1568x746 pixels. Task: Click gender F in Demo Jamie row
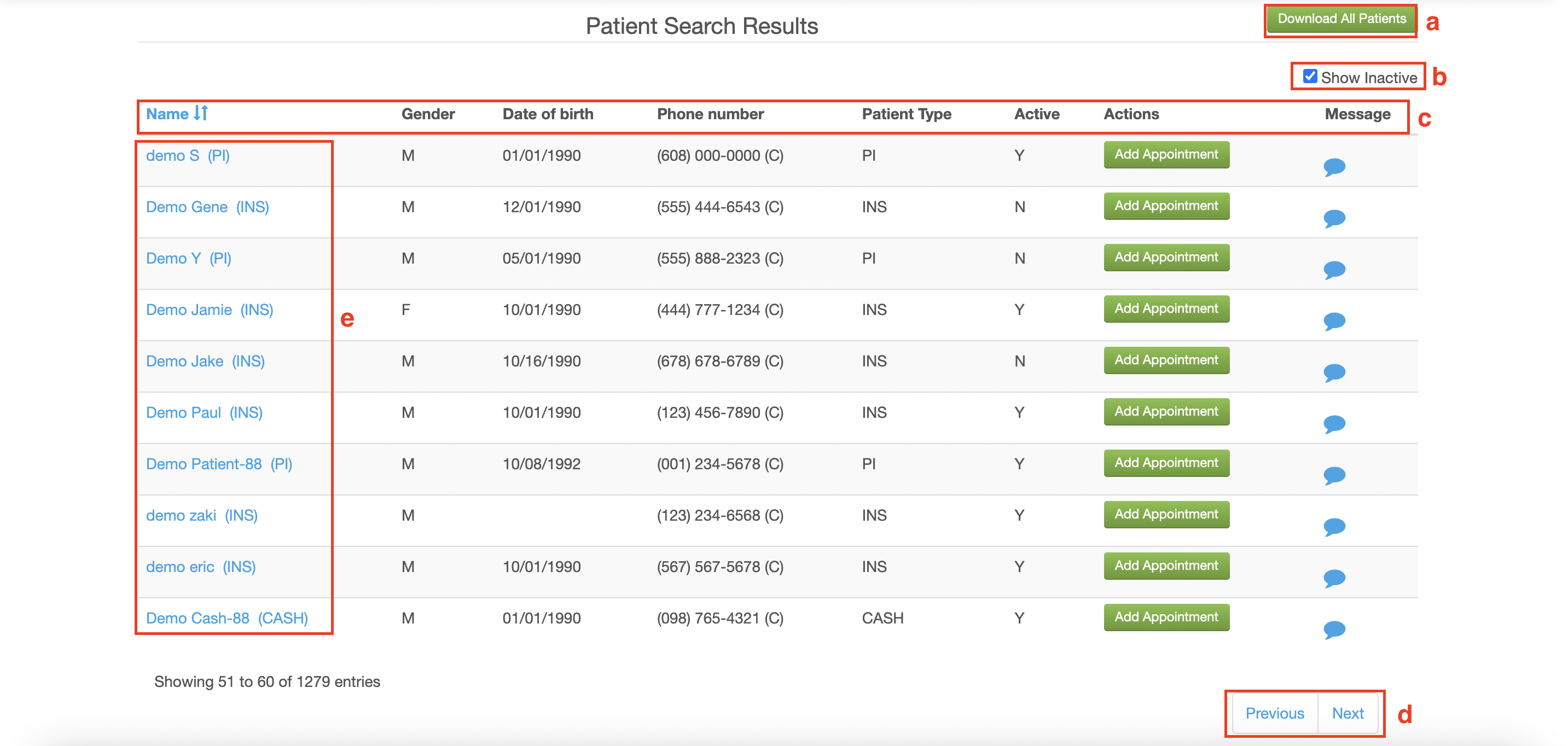click(405, 310)
